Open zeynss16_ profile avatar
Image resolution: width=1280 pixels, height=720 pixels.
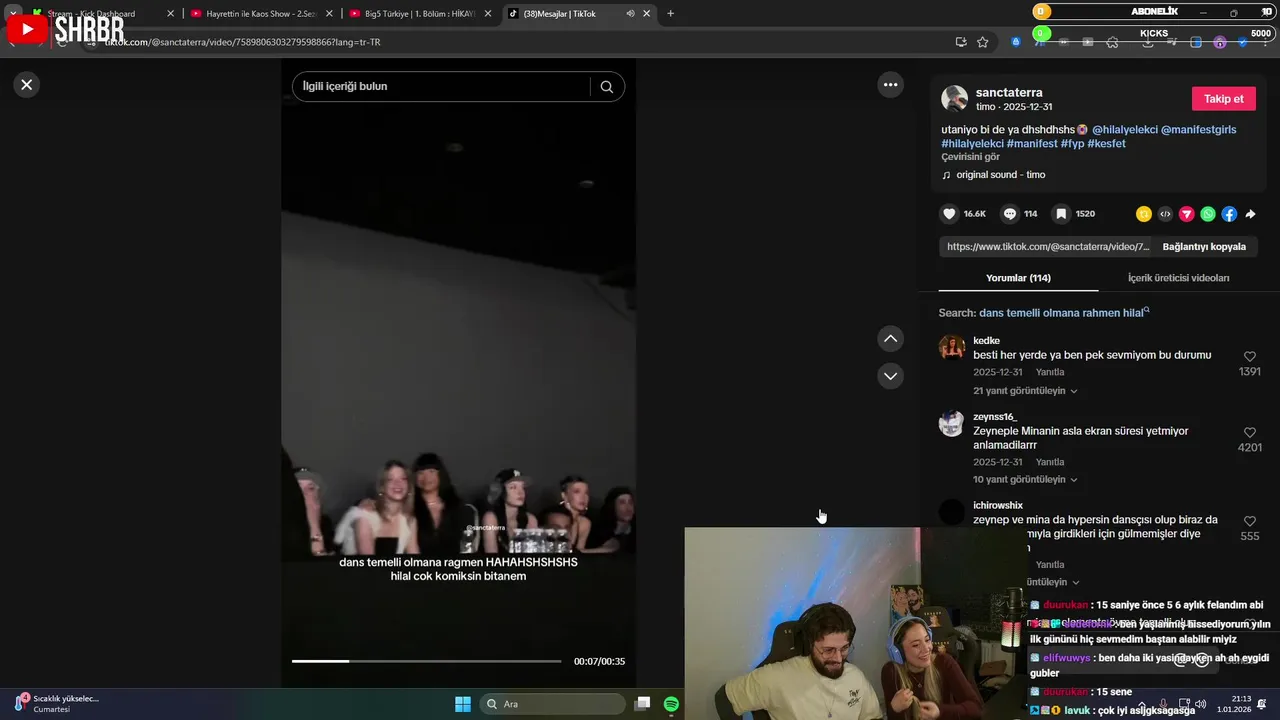coord(952,424)
